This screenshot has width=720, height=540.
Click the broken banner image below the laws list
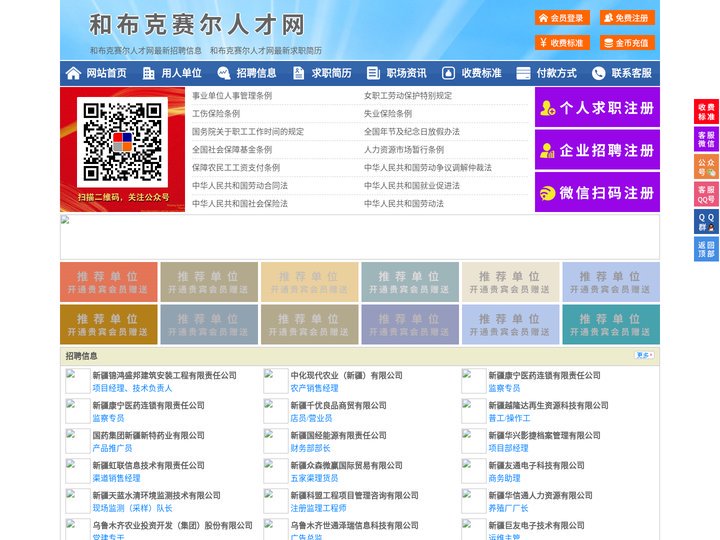(360, 237)
